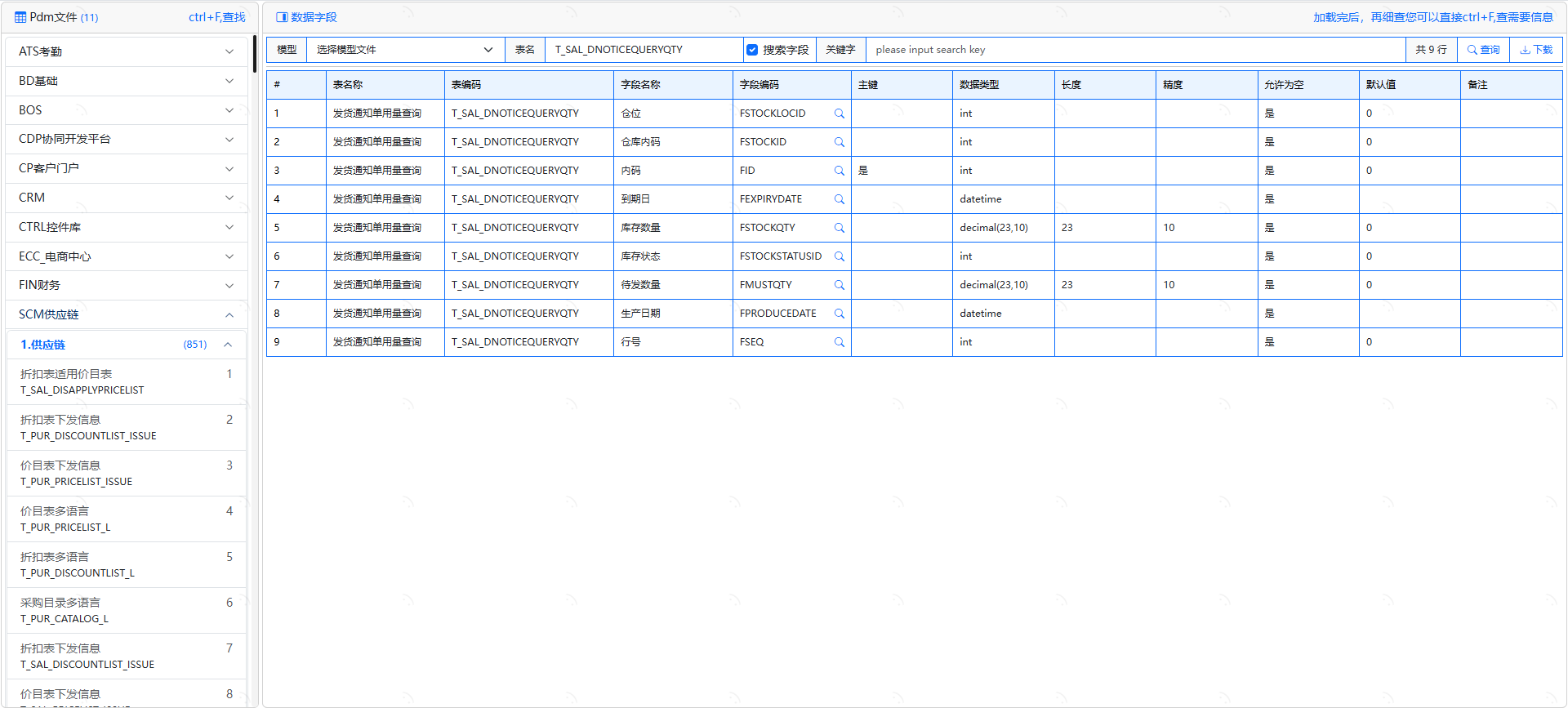Click the search icon next to FSTOCKLOCID
1568x708 pixels.
839,114
